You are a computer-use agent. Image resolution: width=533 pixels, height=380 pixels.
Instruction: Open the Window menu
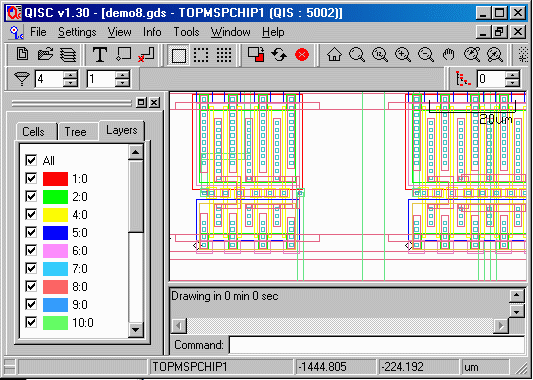coord(230,32)
